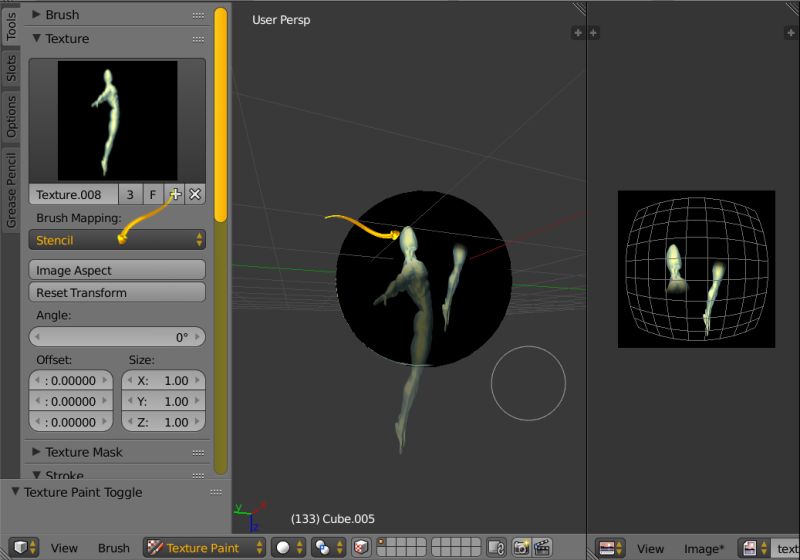Click the area split corner widget of 3D viewport

coord(579,8)
